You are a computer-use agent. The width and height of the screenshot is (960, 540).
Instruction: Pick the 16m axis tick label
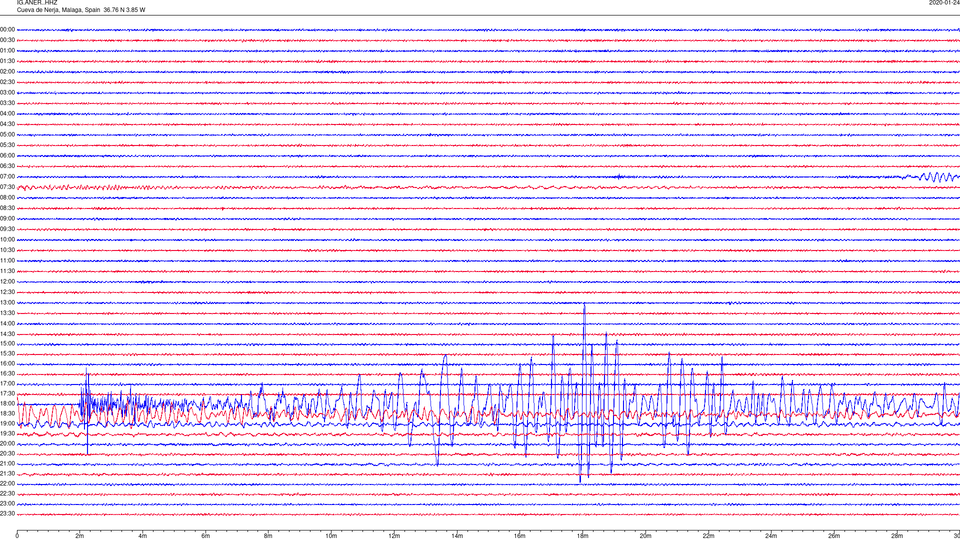[x=520, y=536]
